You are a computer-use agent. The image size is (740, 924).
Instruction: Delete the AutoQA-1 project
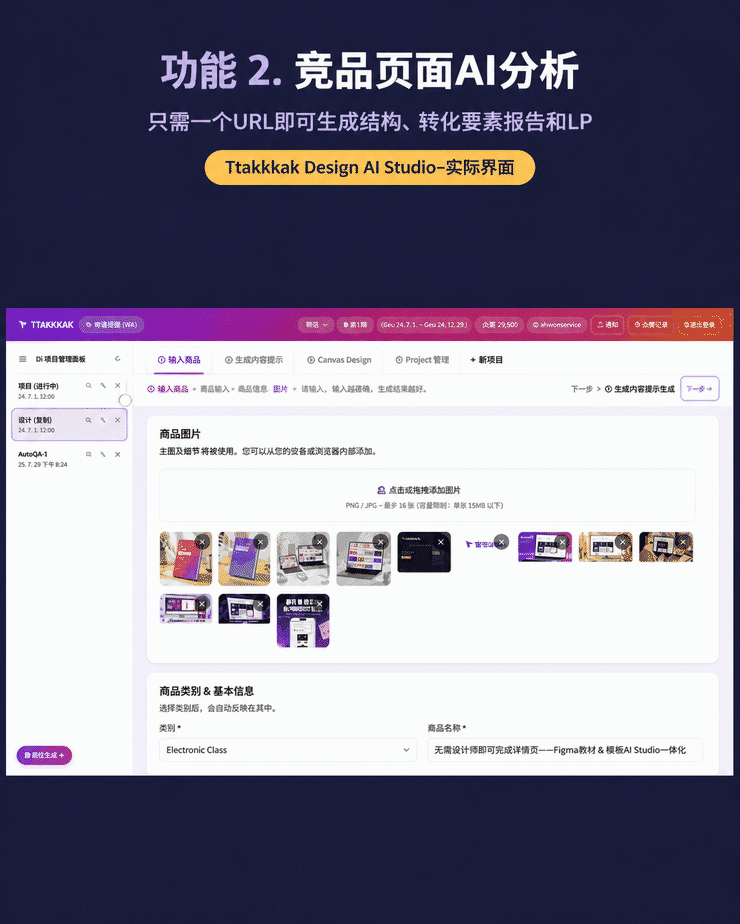tap(118, 454)
